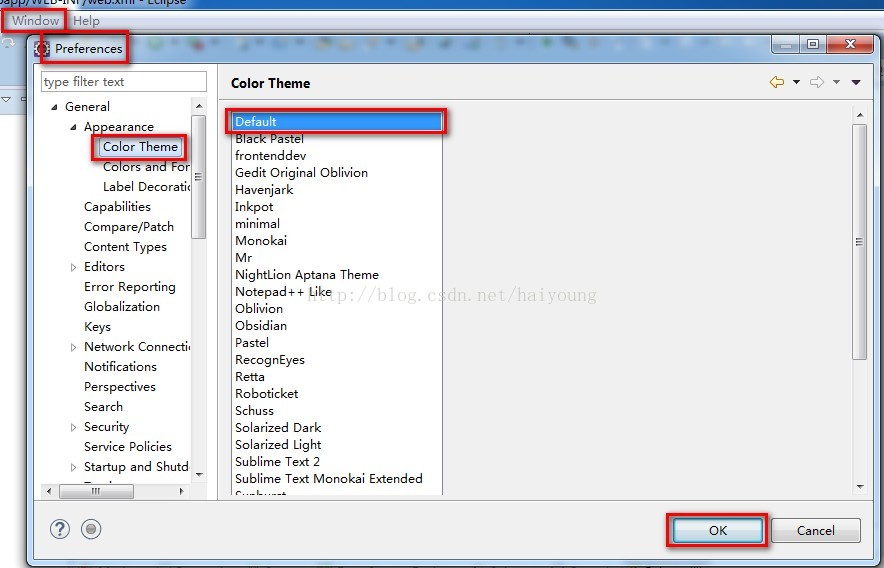This screenshot has width=884, height=568.
Task: Confirm with the OK button
Action: pyautogui.click(x=718, y=530)
